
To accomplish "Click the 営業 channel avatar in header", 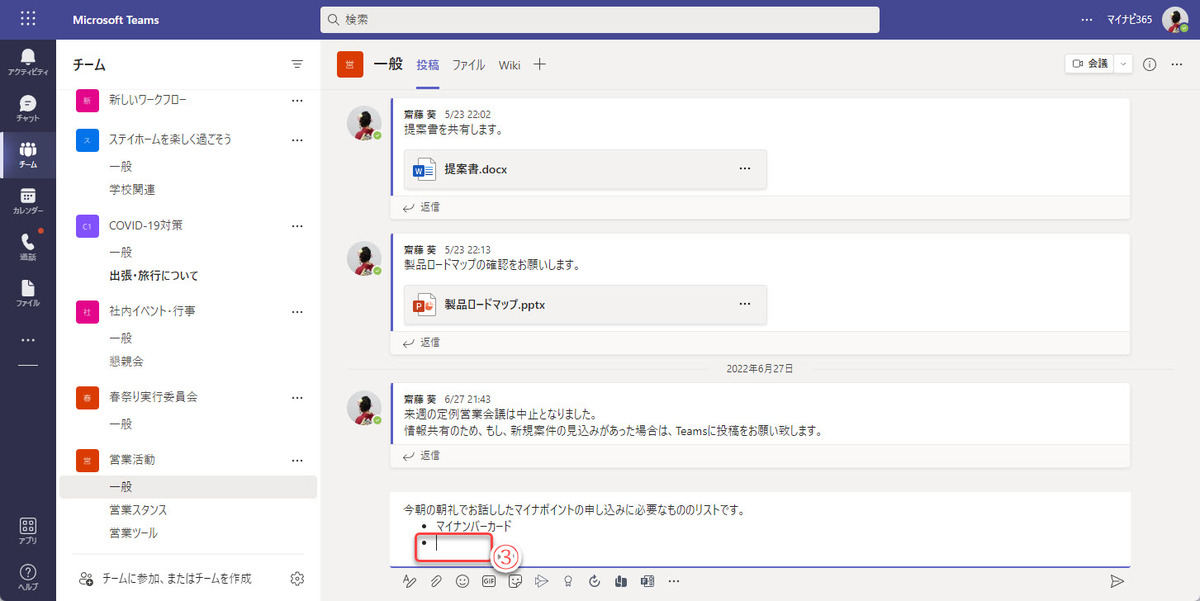I will coord(349,64).
